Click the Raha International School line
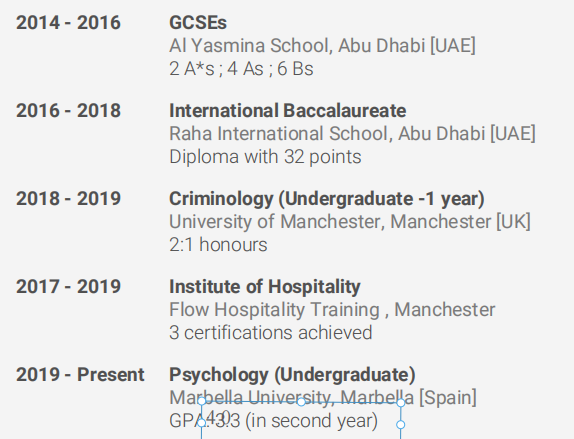Image resolution: width=574 pixels, height=439 pixels. click(x=352, y=134)
